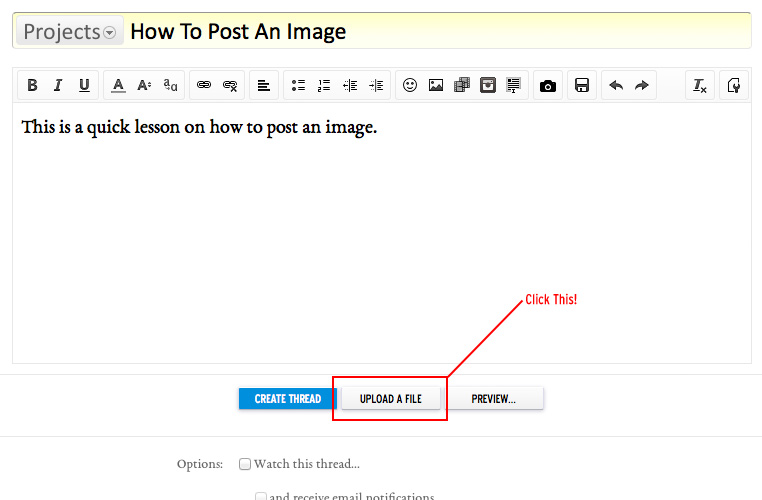Undo the last edit
Image resolution: width=762 pixels, height=500 pixels.
click(616, 86)
